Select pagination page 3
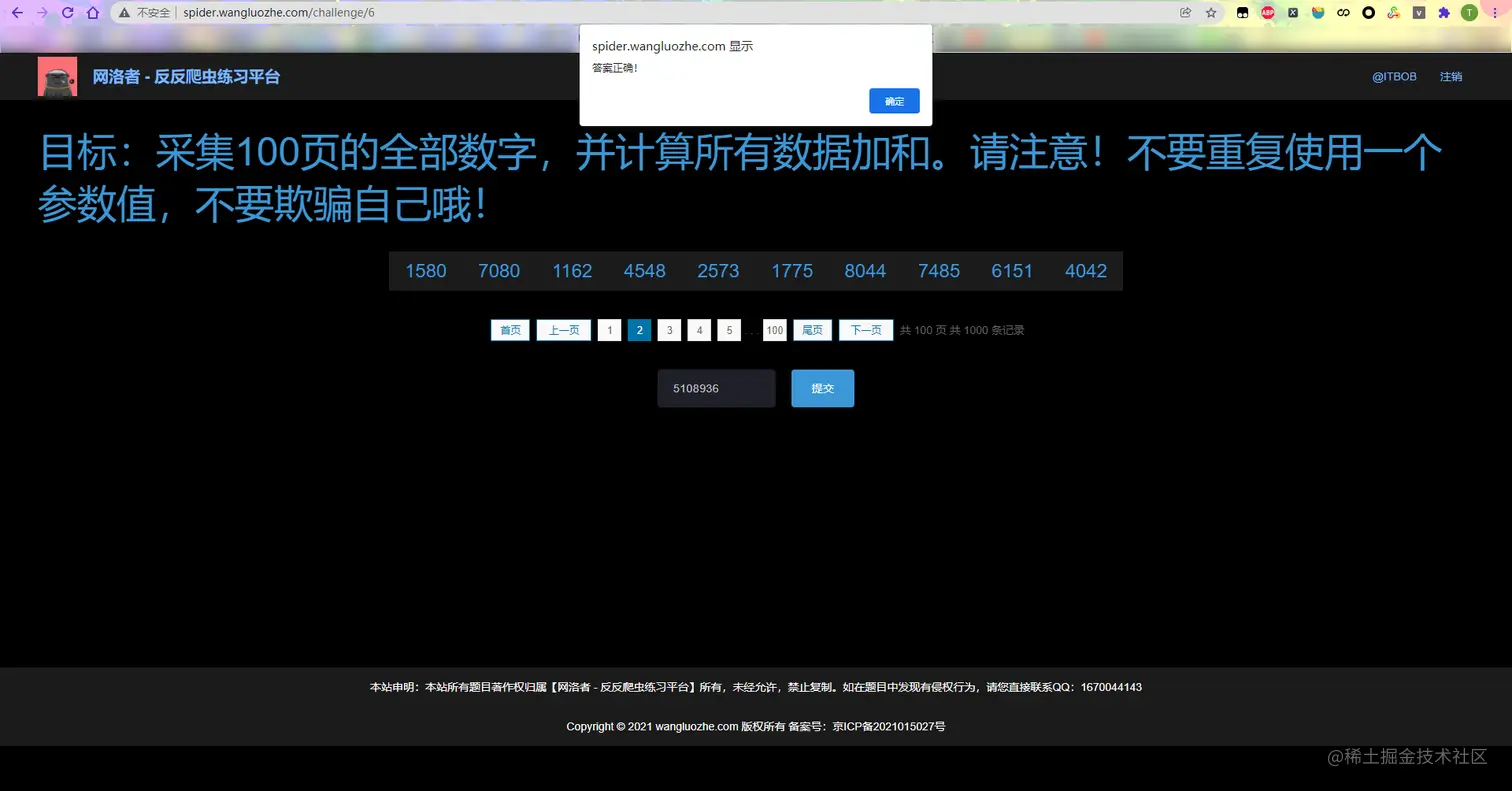Image resolution: width=1512 pixels, height=791 pixels. [670, 330]
